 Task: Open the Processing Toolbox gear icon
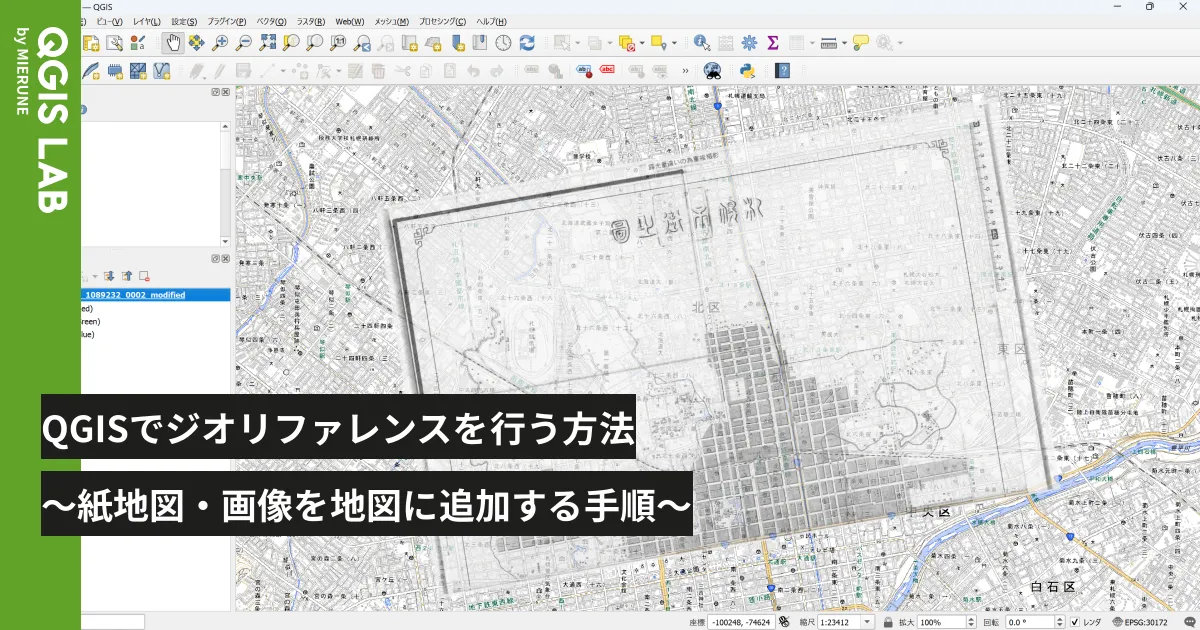749,43
